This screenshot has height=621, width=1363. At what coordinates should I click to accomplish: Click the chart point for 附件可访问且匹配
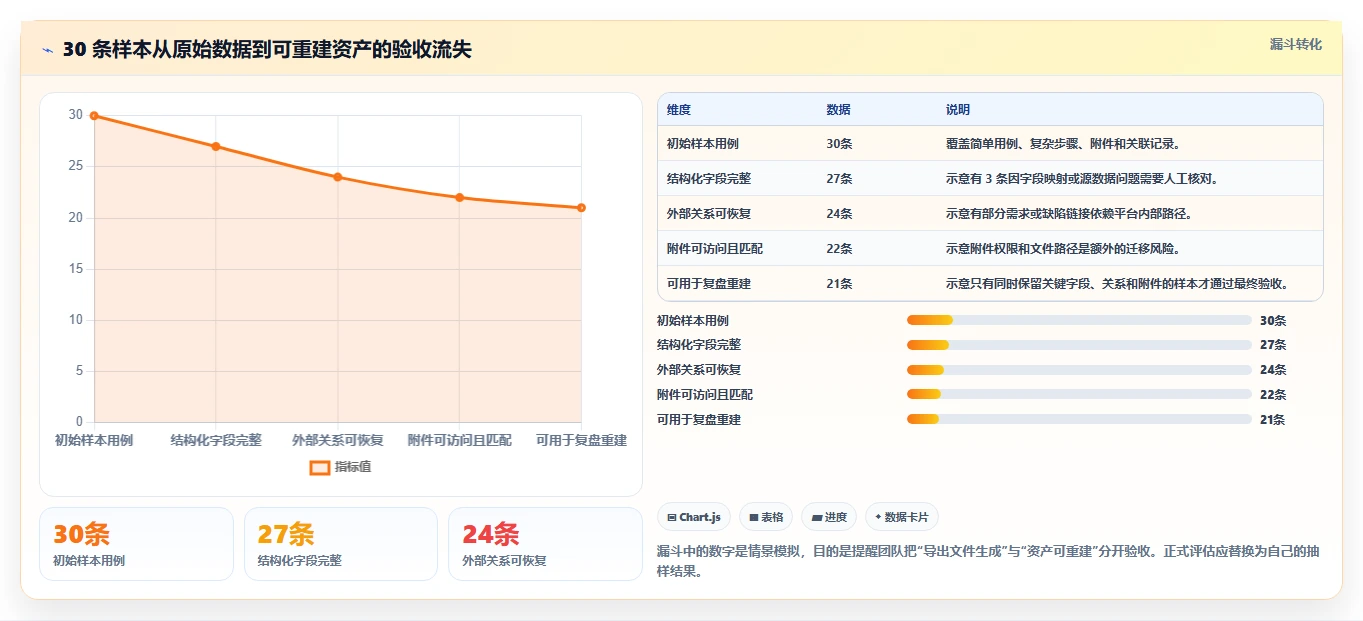[x=460, y=198]
